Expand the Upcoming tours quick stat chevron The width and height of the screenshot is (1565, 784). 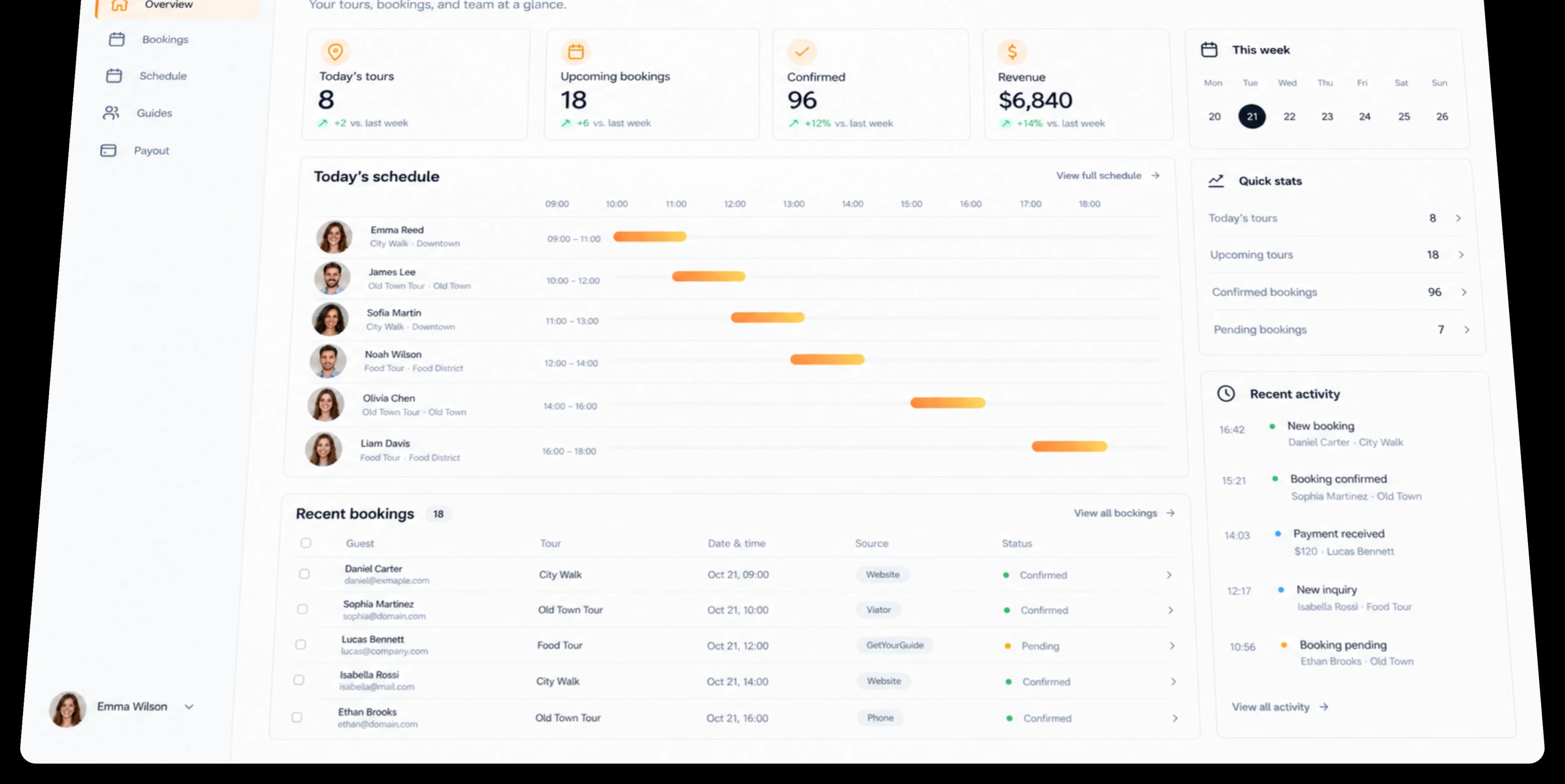click(x=1461, y=254)
